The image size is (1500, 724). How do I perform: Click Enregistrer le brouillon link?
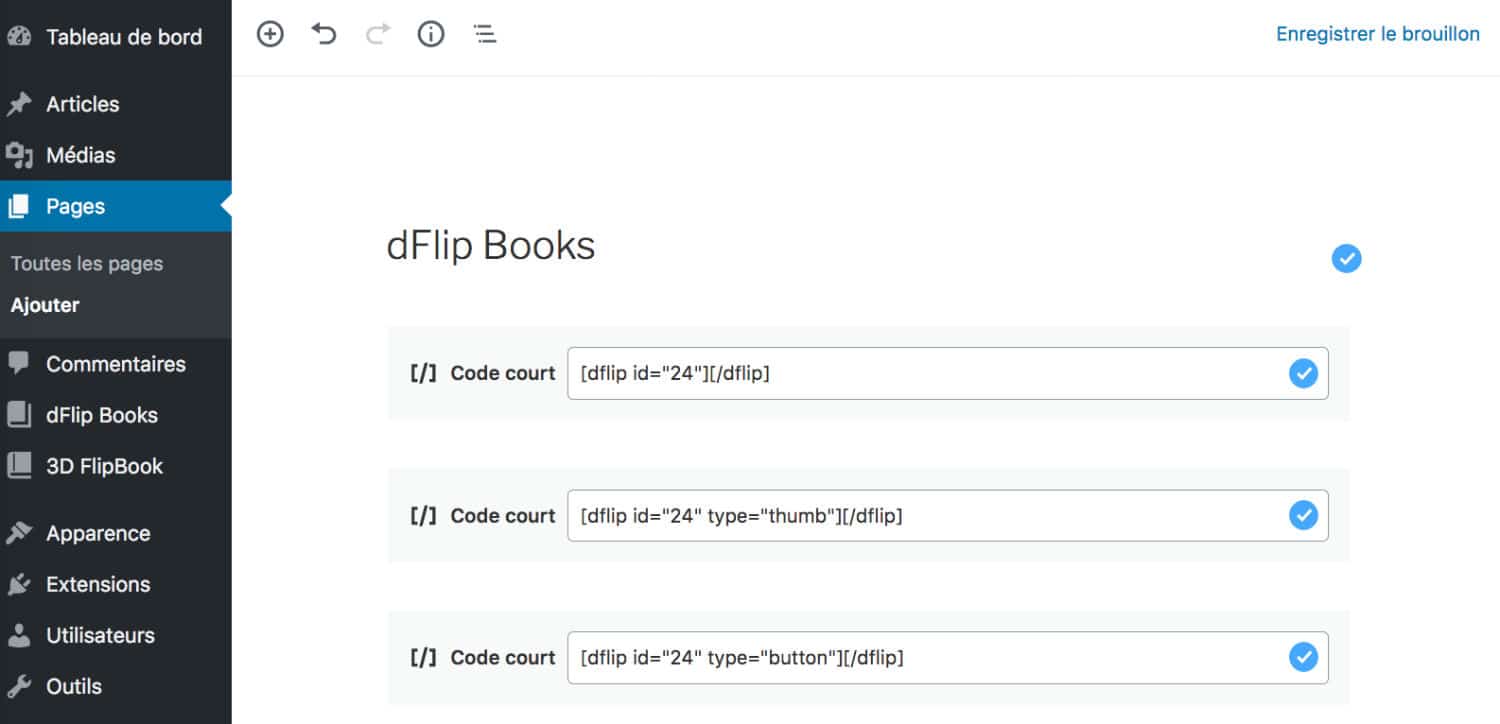coord(1377,34)
